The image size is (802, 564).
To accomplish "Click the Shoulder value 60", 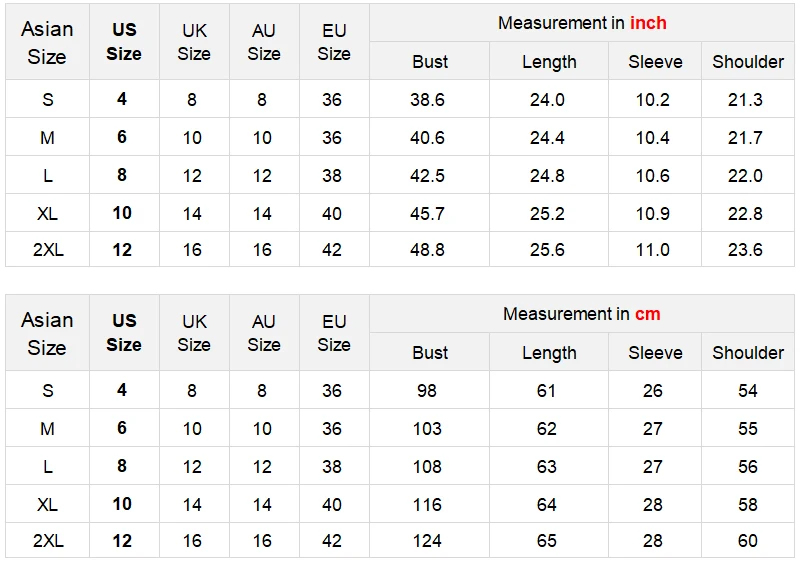I will click(x=747, y=541).
